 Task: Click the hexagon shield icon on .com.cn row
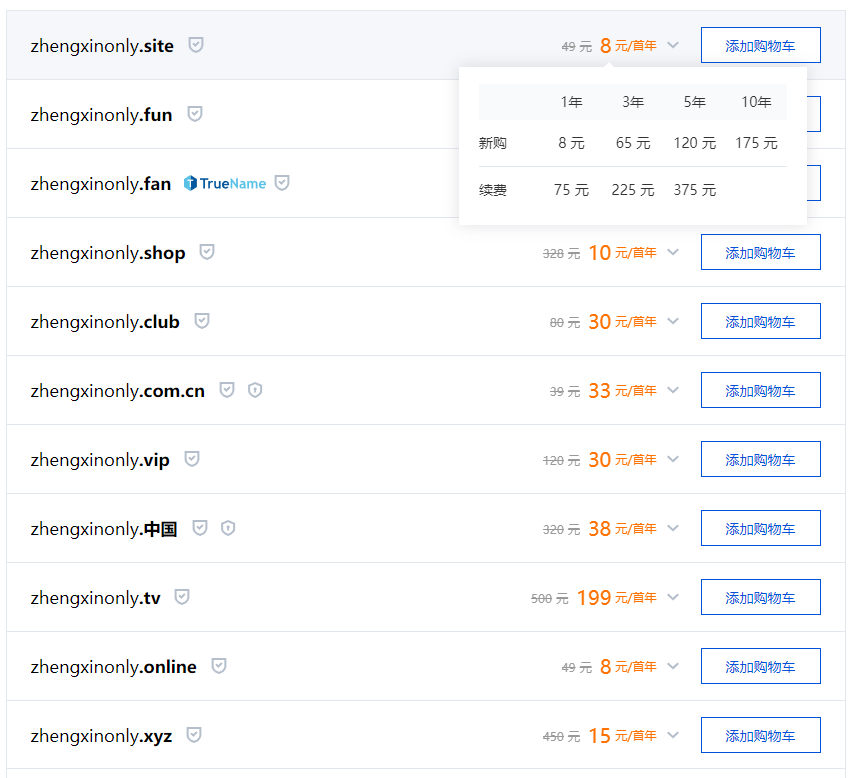coord(255,390)
